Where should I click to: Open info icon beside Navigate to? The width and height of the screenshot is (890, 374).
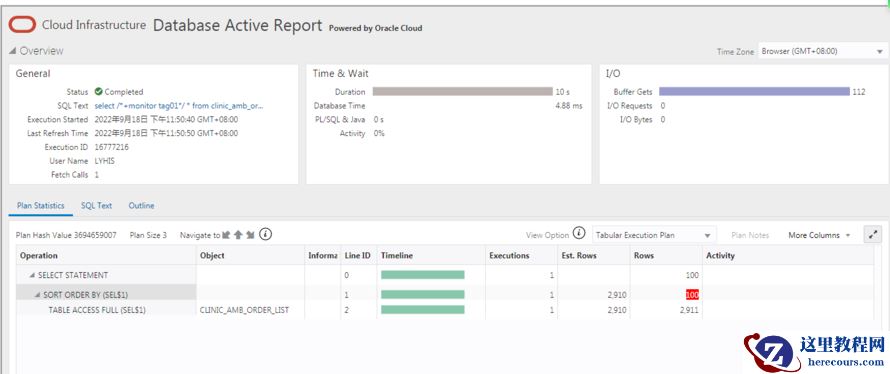tap(265, 234)
